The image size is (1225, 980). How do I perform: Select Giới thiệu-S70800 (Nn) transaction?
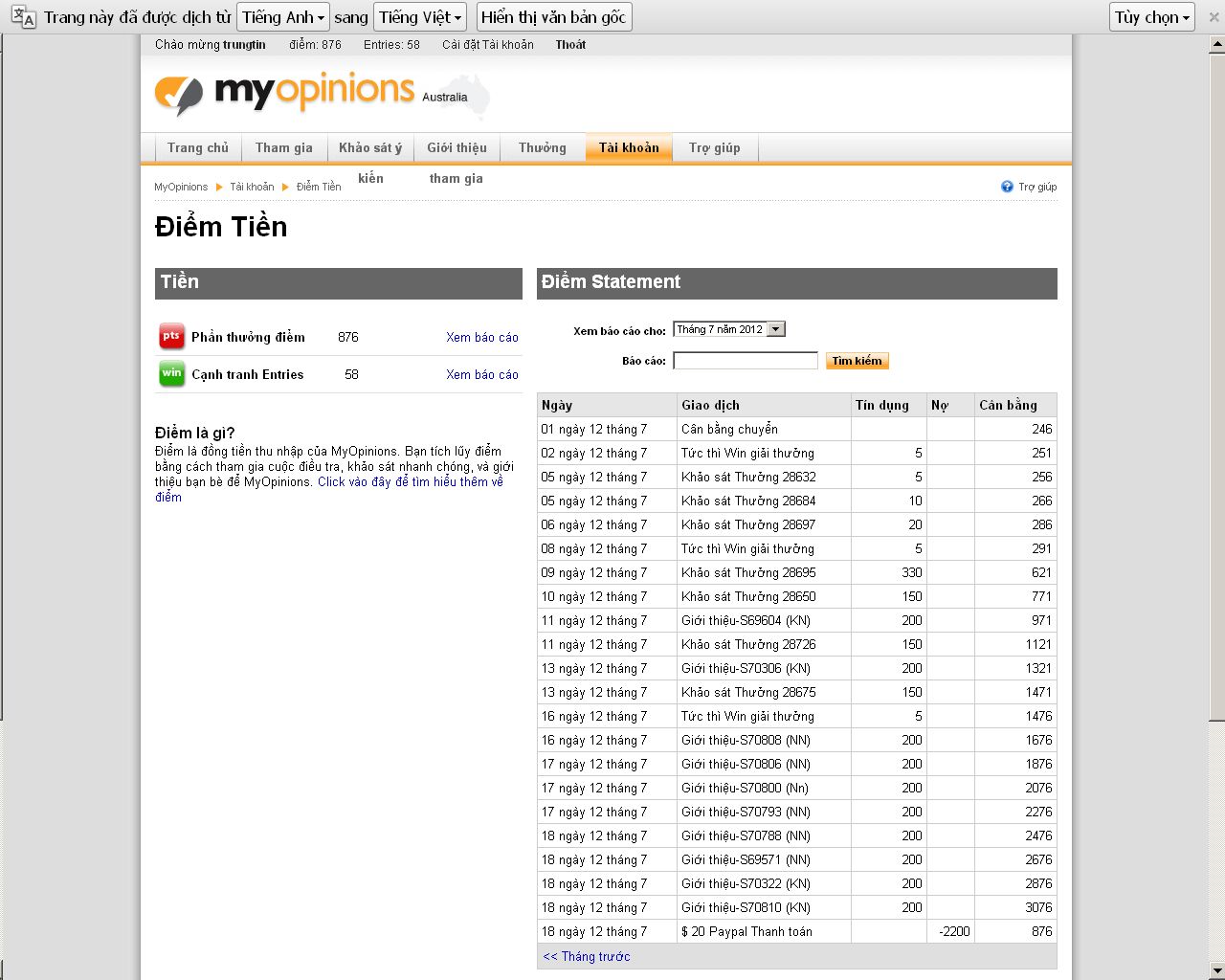[x=797, y=788]
